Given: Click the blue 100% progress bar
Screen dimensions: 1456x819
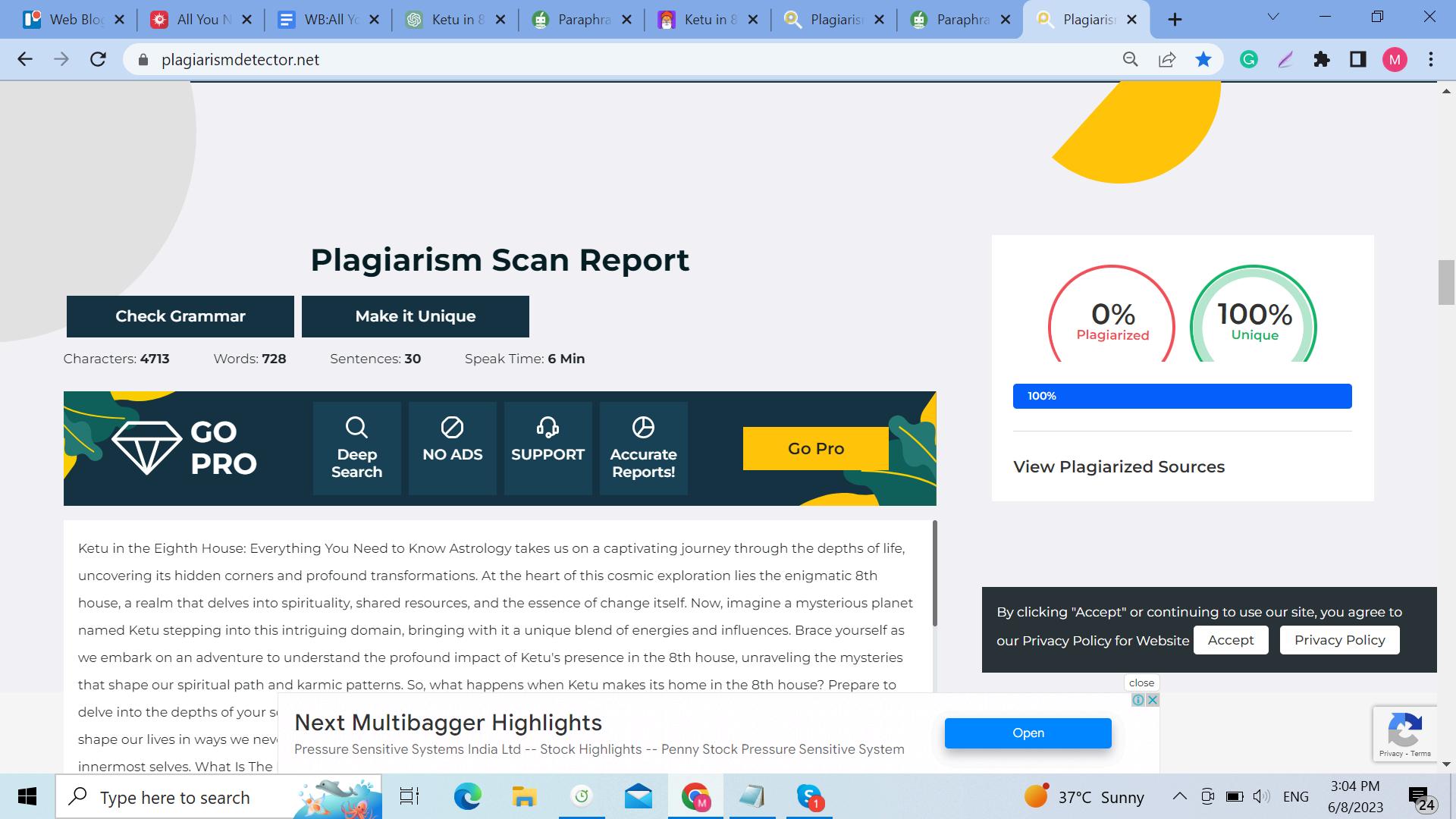Looking at the screenshot, I should [x=1181, y=396].
